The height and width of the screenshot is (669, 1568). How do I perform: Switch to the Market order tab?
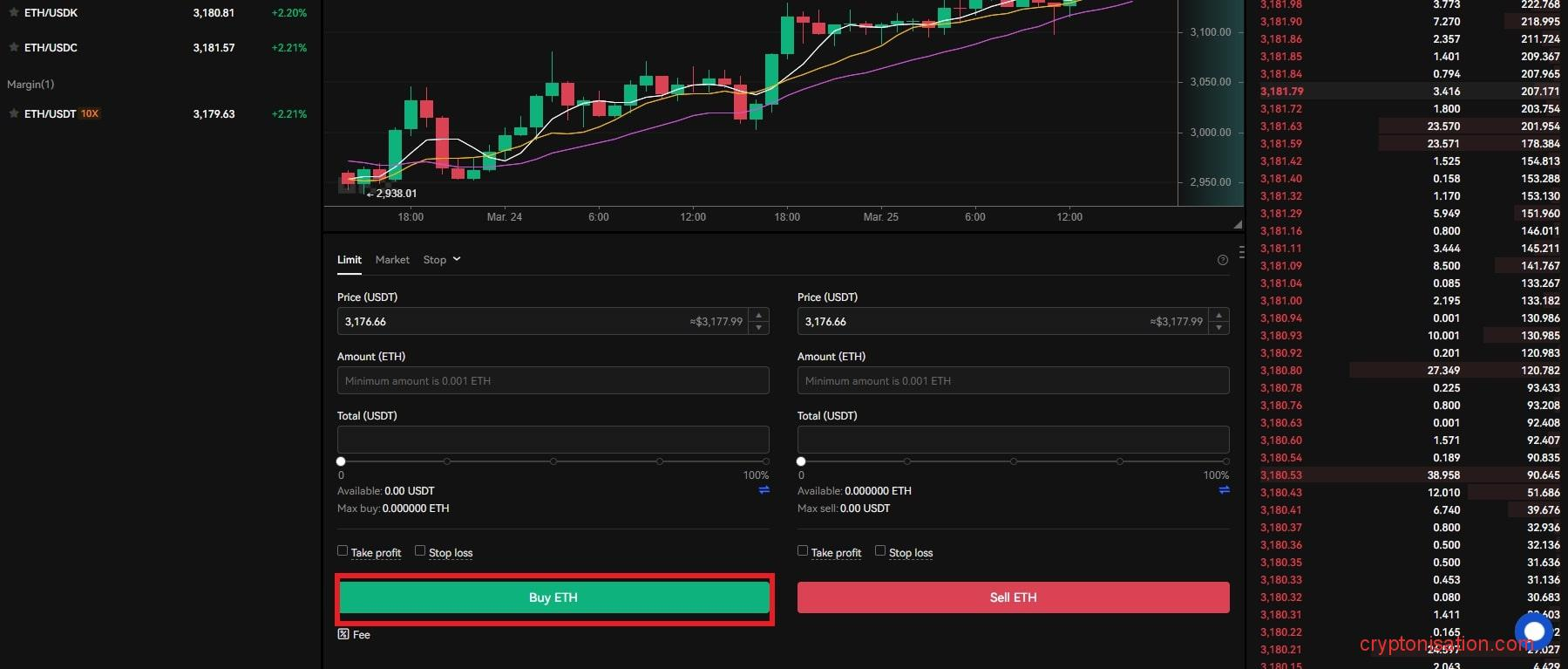(x=392, y=260)
